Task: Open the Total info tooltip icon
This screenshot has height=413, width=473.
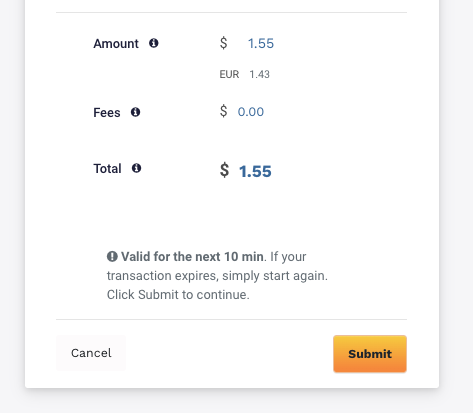Action: point(136,168)
